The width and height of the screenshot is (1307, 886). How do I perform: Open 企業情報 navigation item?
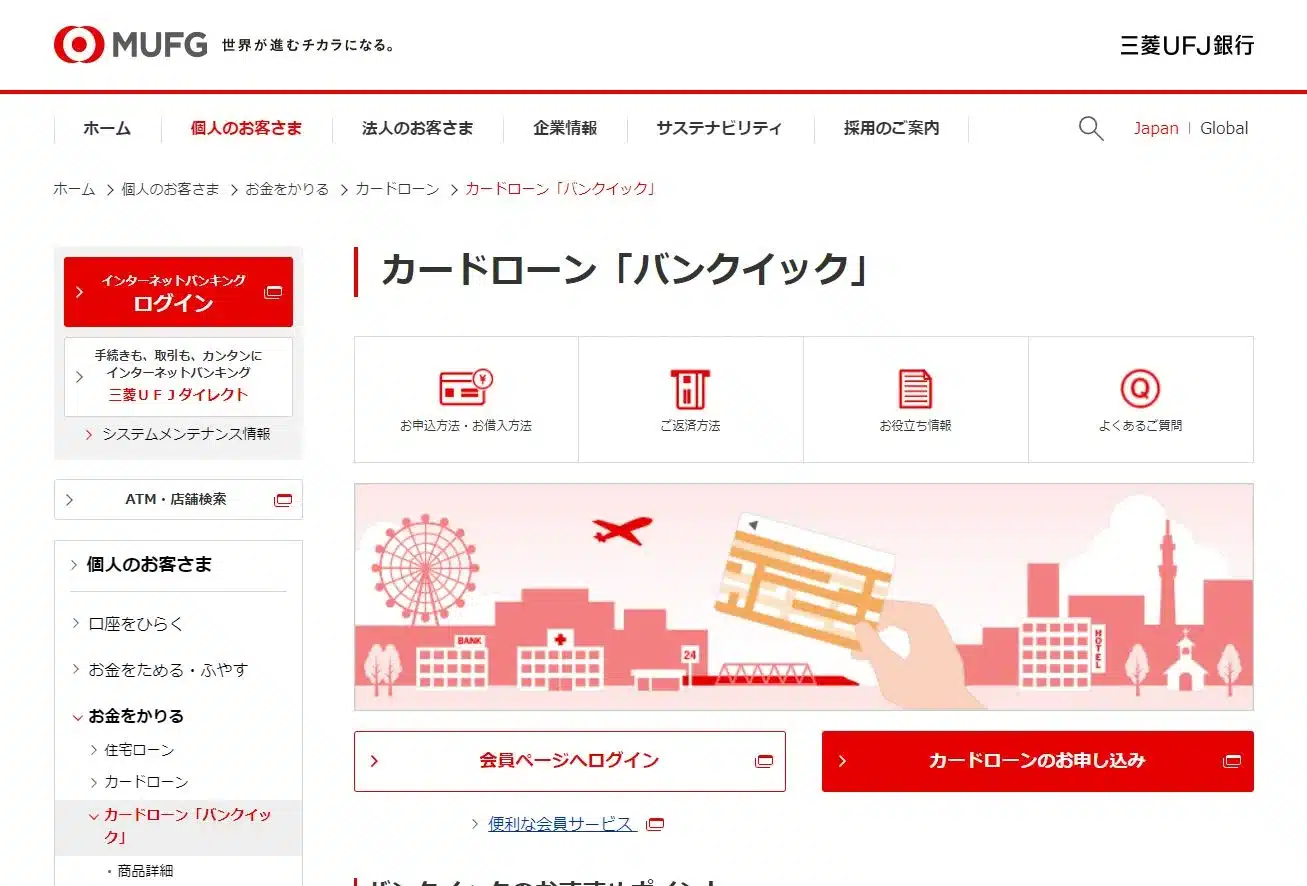(565, 128)
